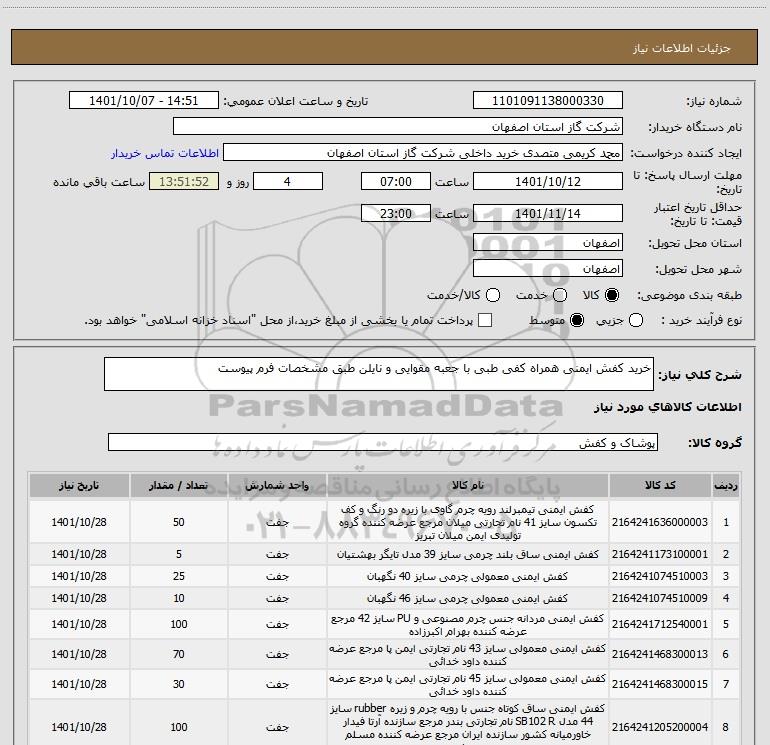Select item code 2164241636000003
770x745 pixels.
pos(660,522)
